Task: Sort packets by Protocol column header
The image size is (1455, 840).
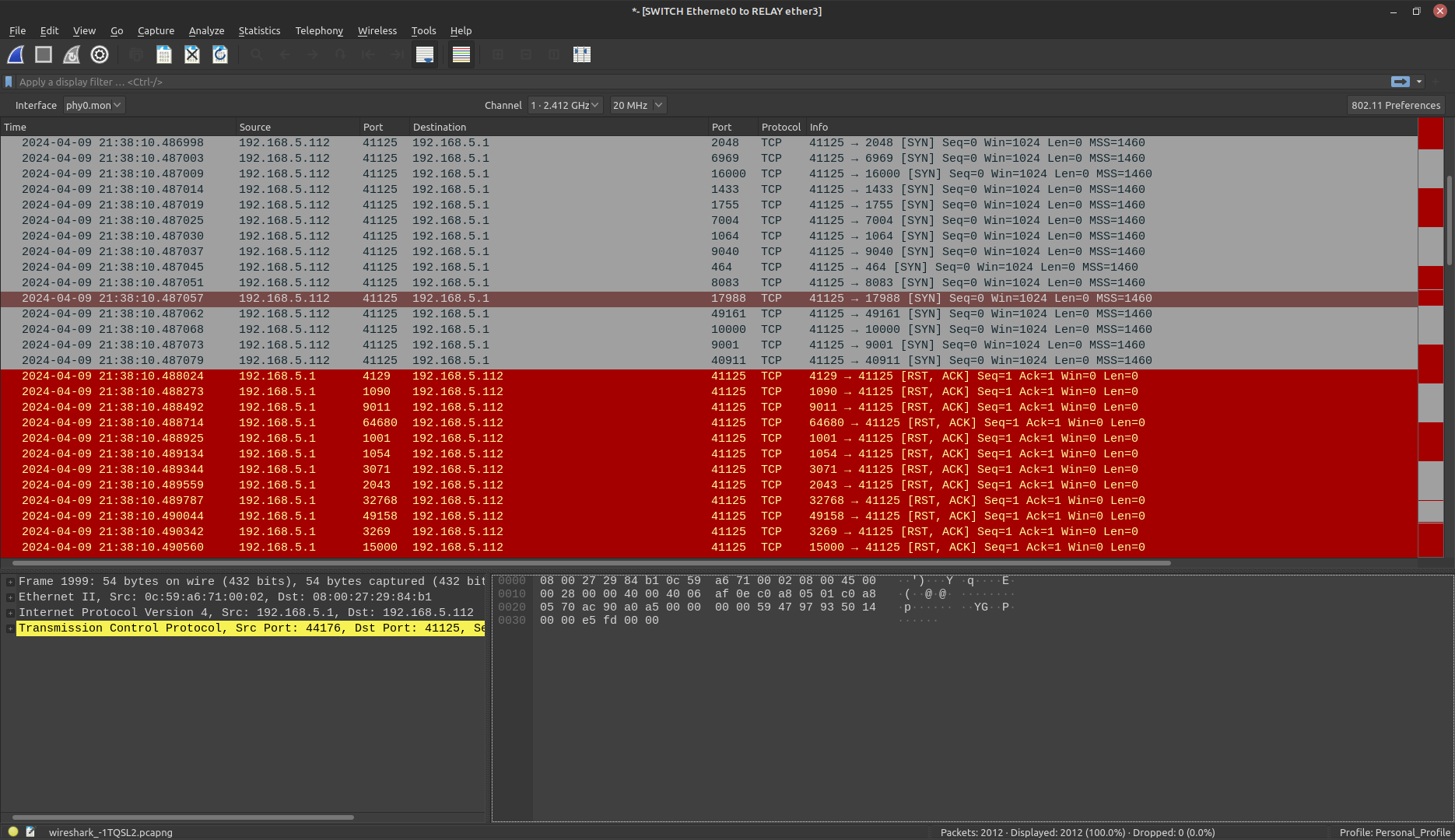Action: coord(780,127)
